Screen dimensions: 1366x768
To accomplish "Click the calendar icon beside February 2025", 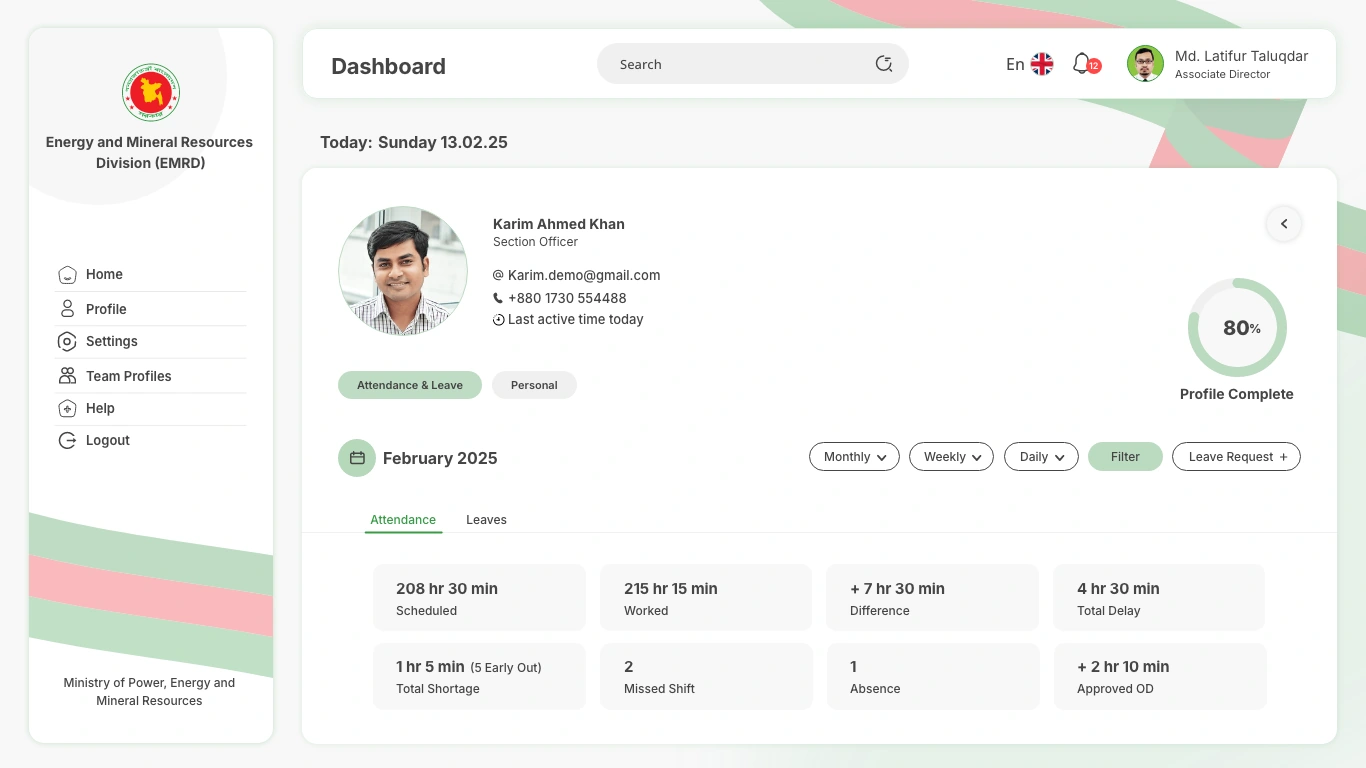I will tap(357, 458).
